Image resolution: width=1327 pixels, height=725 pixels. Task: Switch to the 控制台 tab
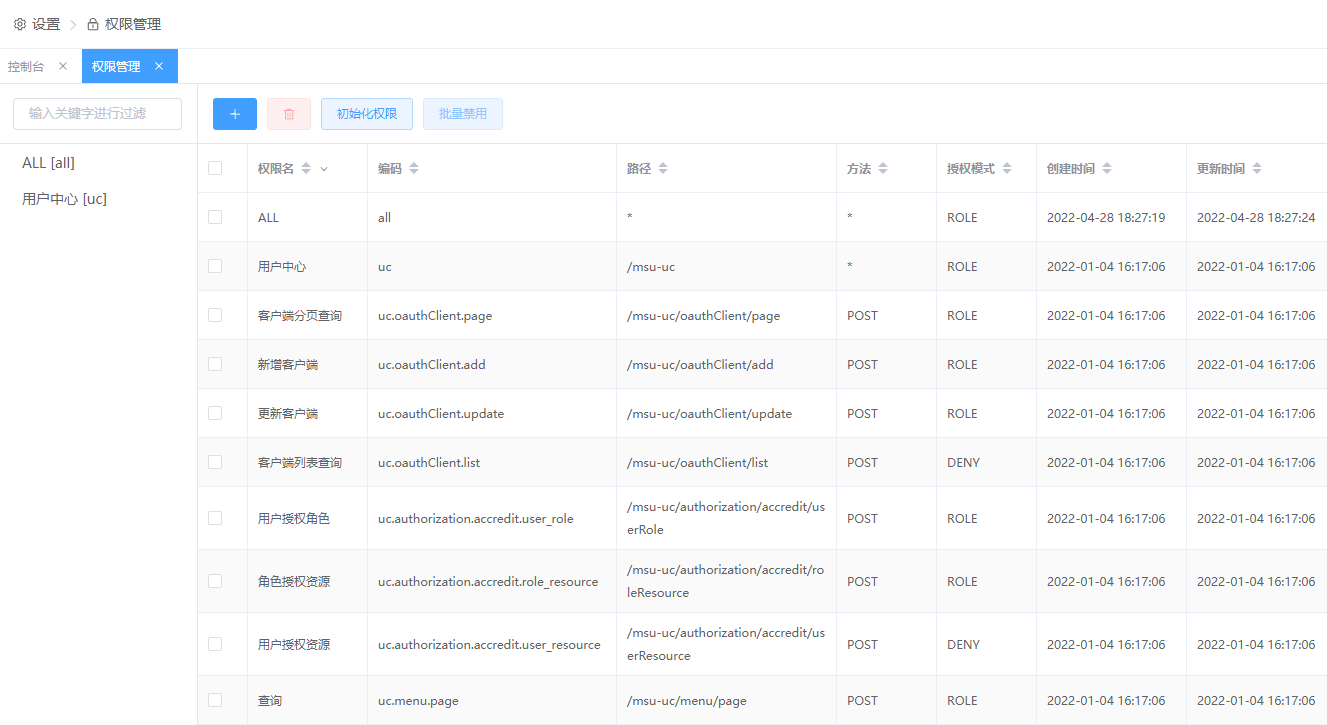(26, 66)
